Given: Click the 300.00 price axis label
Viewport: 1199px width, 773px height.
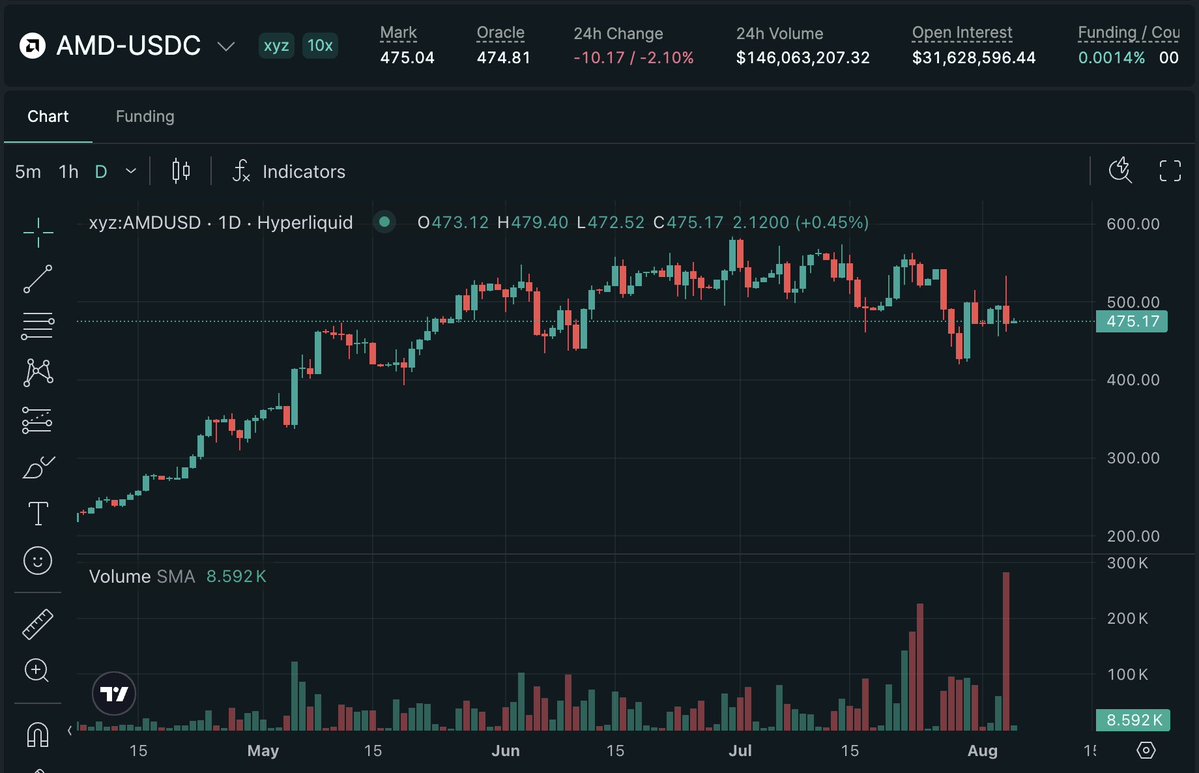Looking at the screenshot, I should [x=1132, y=458].
